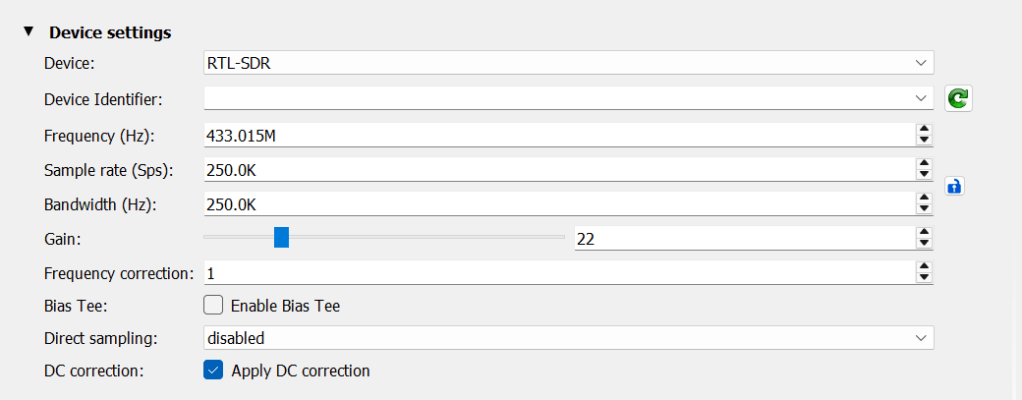The height and width of the screenshot is (400, 1022).
Task: Click the green refresh device identifiers icon
Action: [958, 98]
